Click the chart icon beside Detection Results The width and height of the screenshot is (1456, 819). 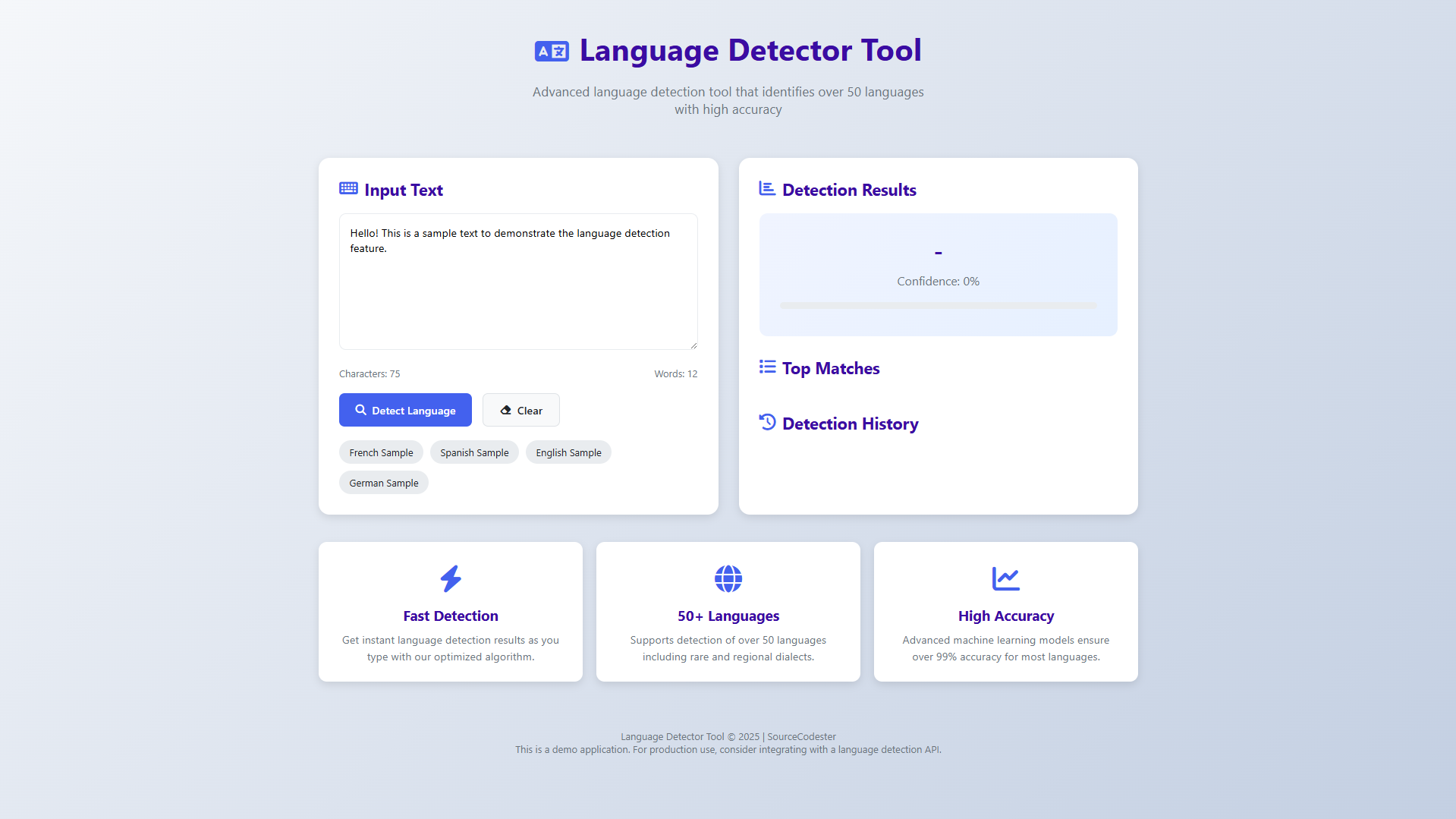click(x=767, y=188)
